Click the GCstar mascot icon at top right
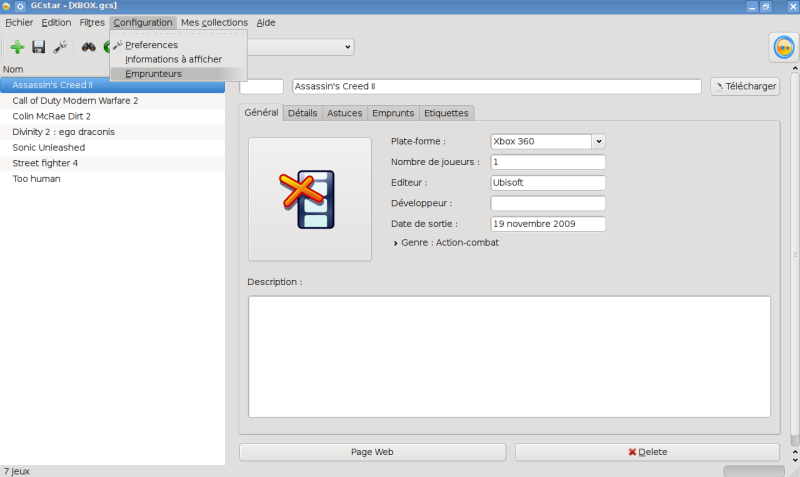 pyautogui.click(x=784, y=47)
